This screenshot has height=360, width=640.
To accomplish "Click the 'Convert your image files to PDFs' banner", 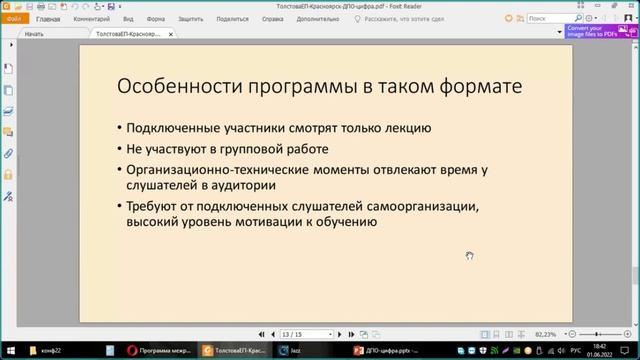I will click(x=602, y=31).
